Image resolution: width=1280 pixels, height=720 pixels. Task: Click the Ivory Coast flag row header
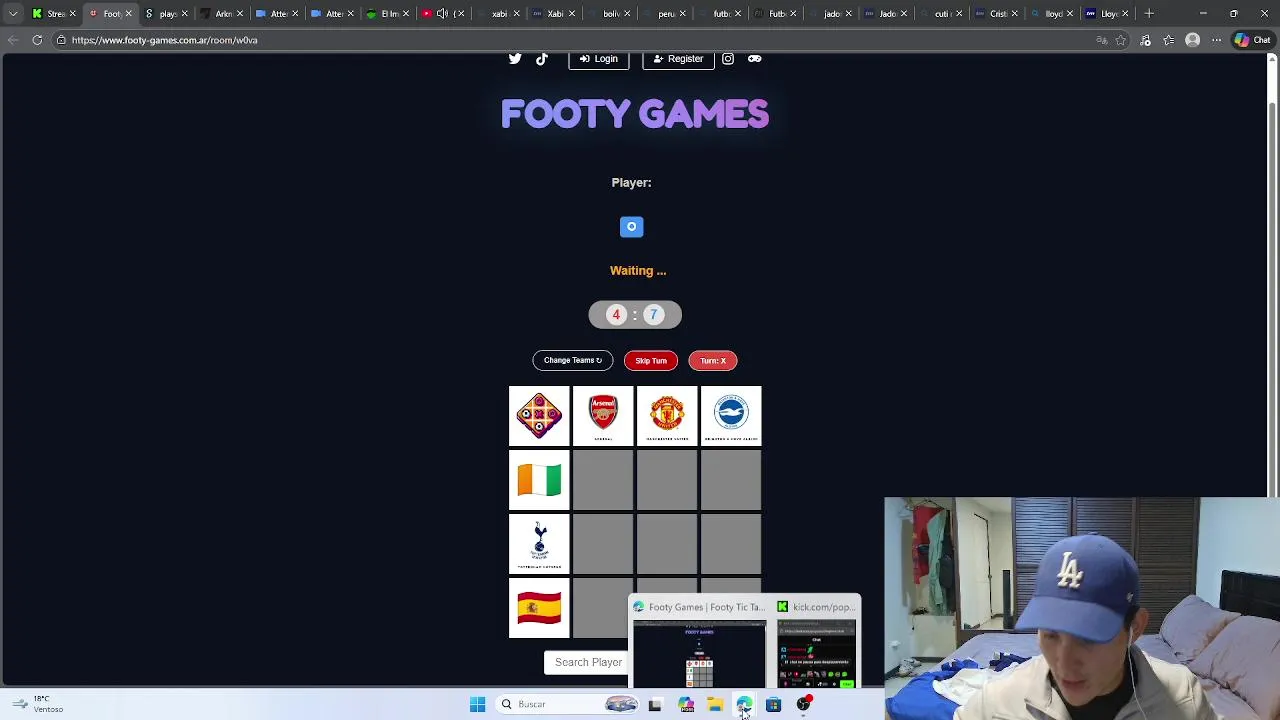539,480
